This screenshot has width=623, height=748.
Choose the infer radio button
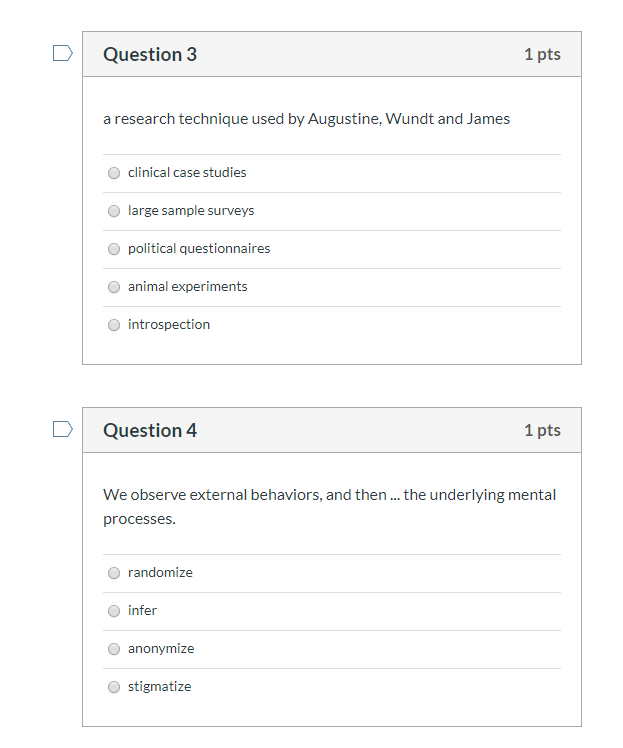pos(114,611)
